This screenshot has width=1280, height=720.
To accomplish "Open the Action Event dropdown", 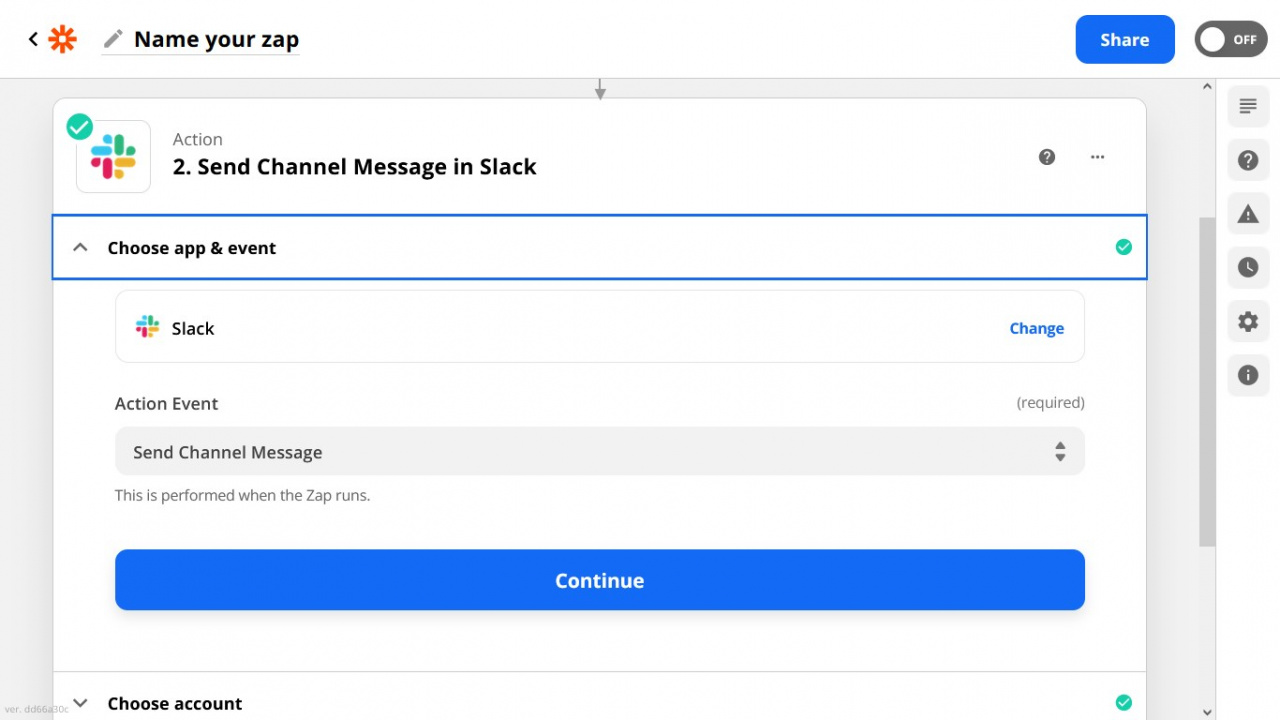I will coord(599,452).
